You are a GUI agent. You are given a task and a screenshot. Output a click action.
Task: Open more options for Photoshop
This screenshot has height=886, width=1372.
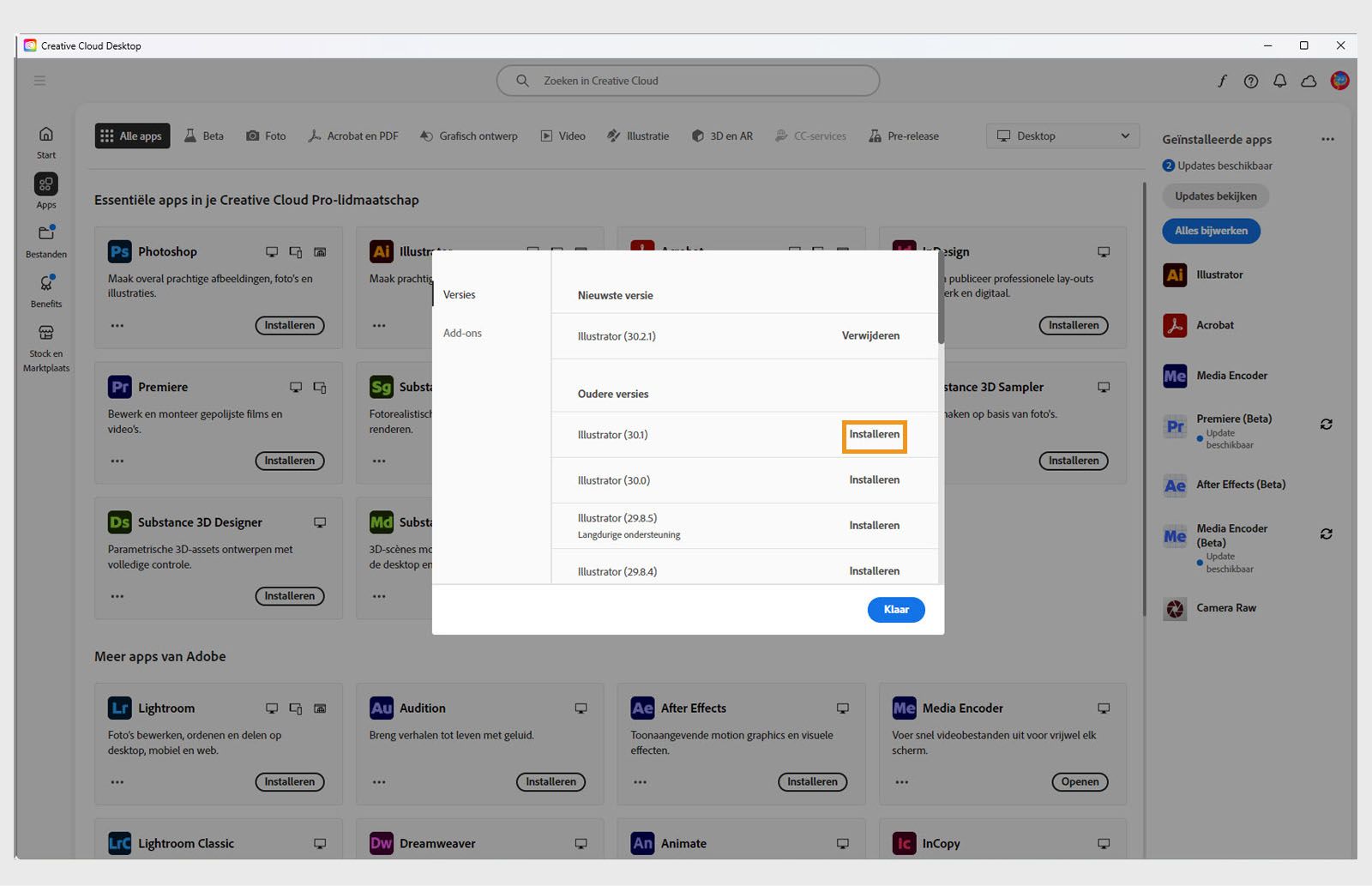tap(117, 325)
